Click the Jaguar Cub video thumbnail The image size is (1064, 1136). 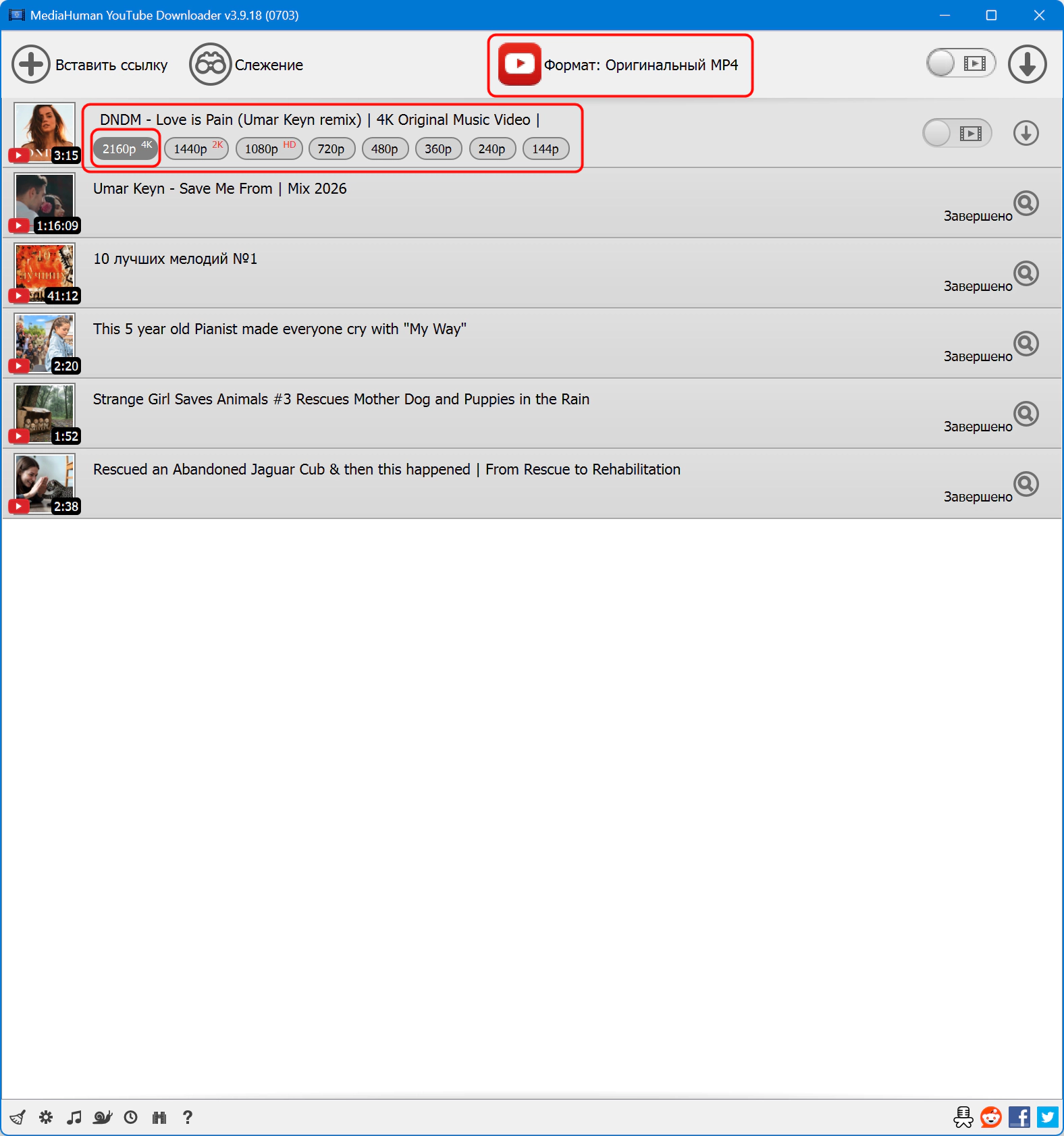pos(45,483)
